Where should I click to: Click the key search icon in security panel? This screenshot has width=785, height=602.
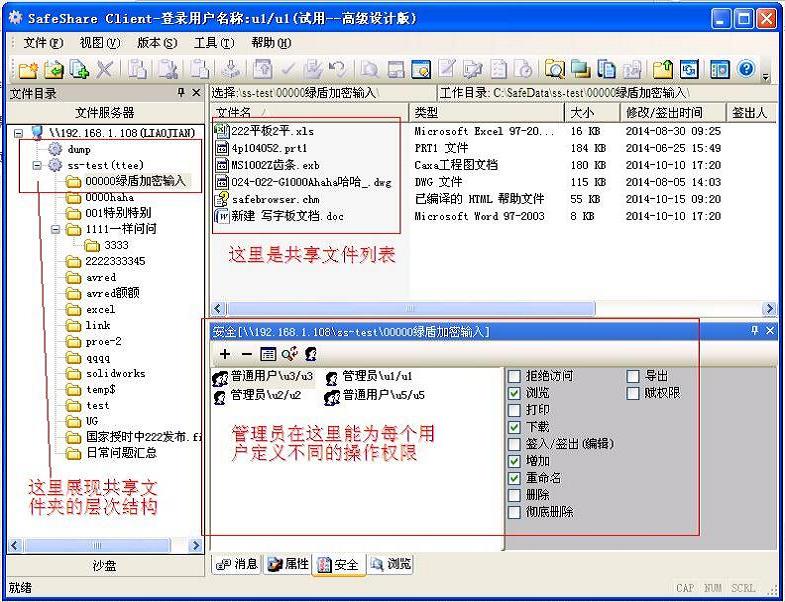tap(289, 354)
